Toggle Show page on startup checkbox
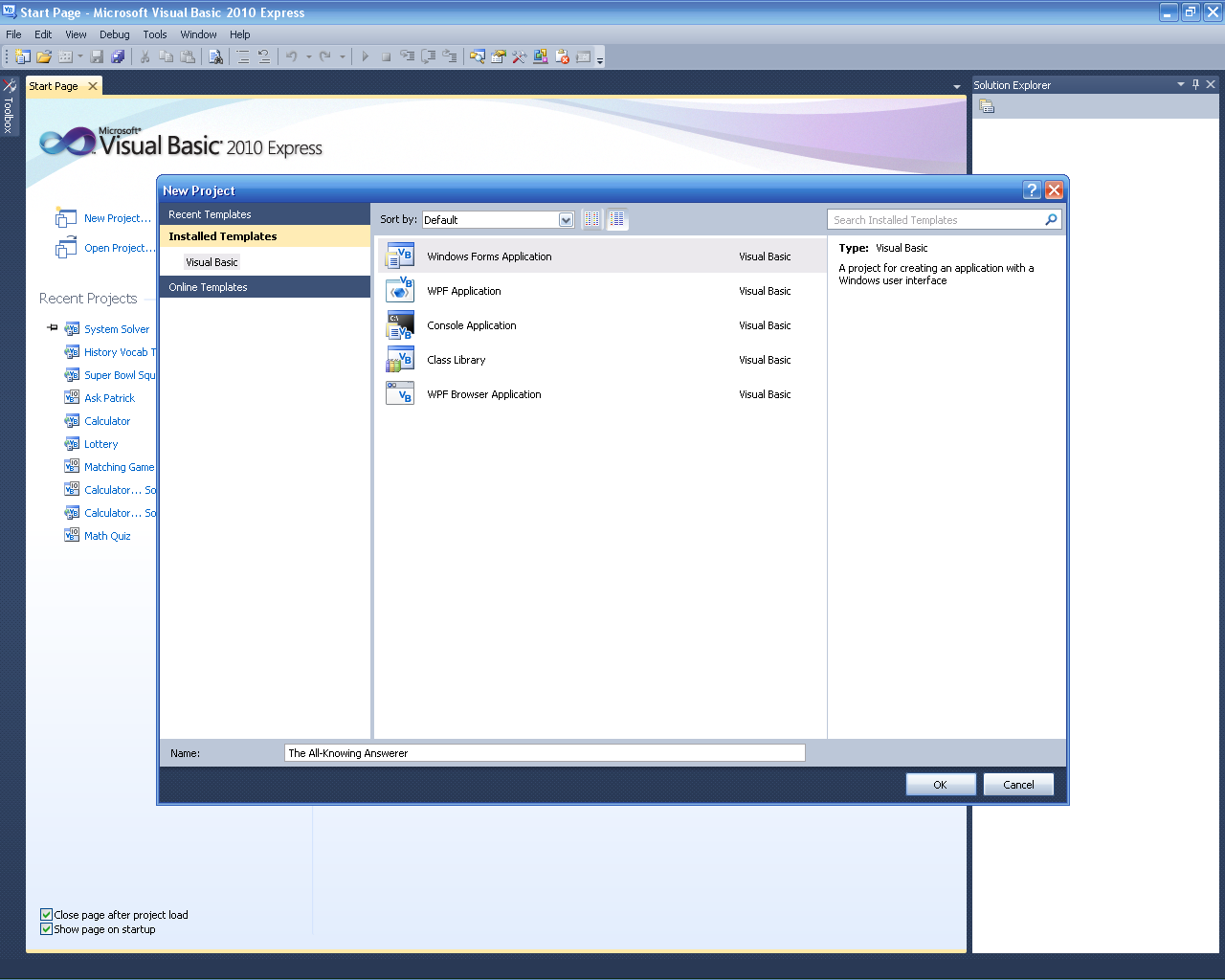 click(x=46, y=929)
